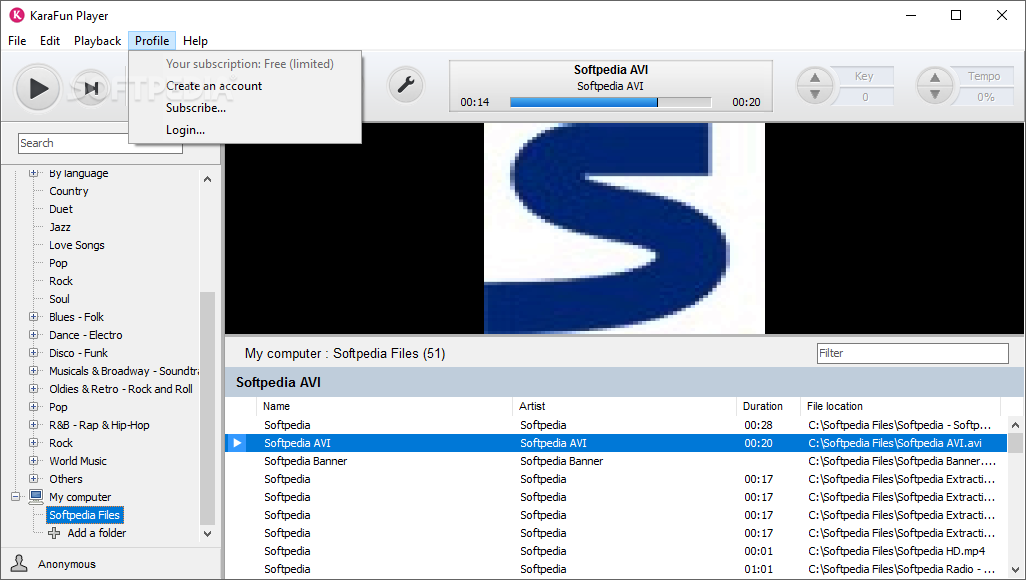This screenshot has width=1026, height=580.
Task: Select Soul in the genre tree
Action: pos(59,299)
